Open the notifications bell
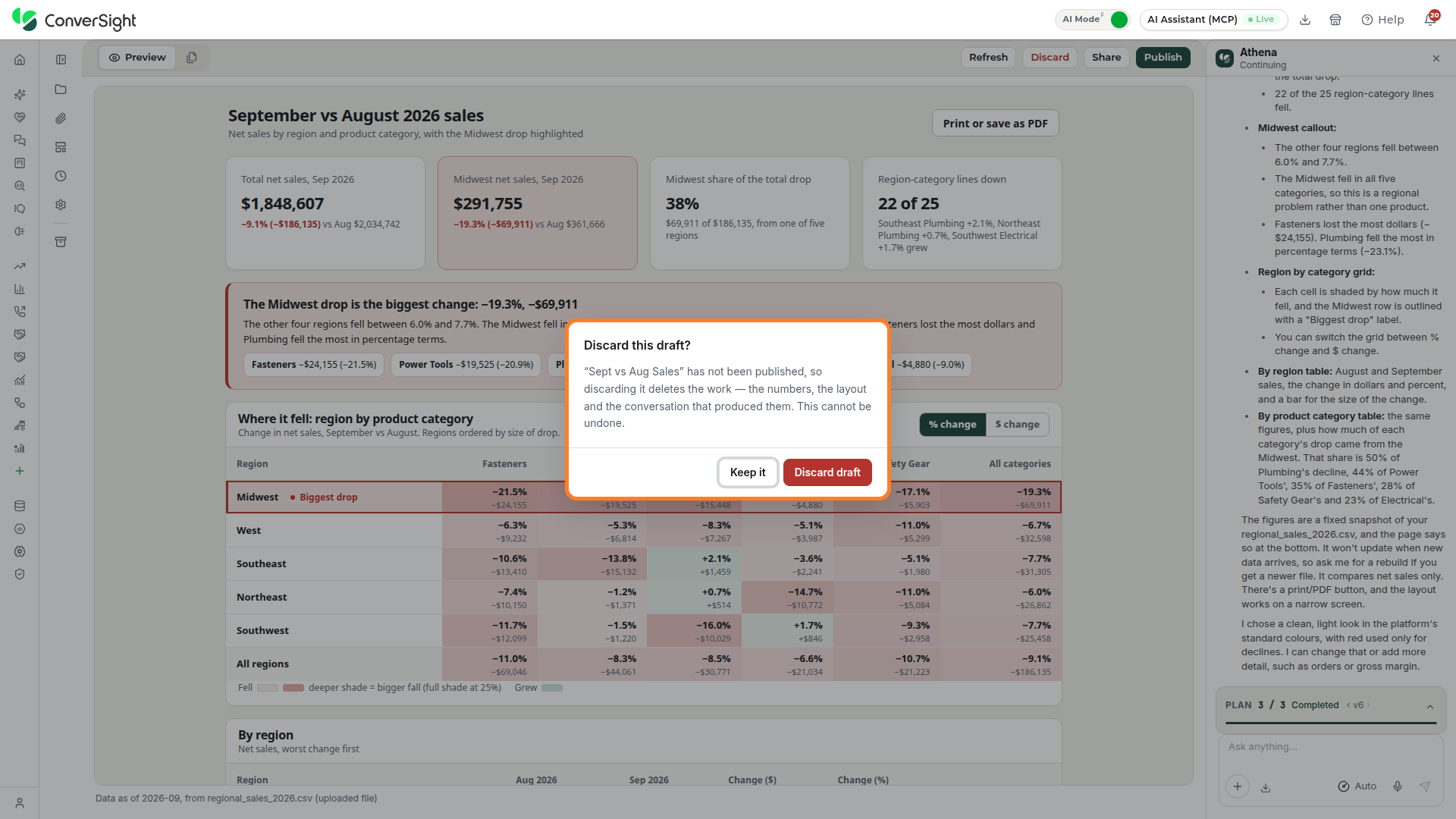The height and width of the screenshot is (819, 1456). click(1430, 20)
